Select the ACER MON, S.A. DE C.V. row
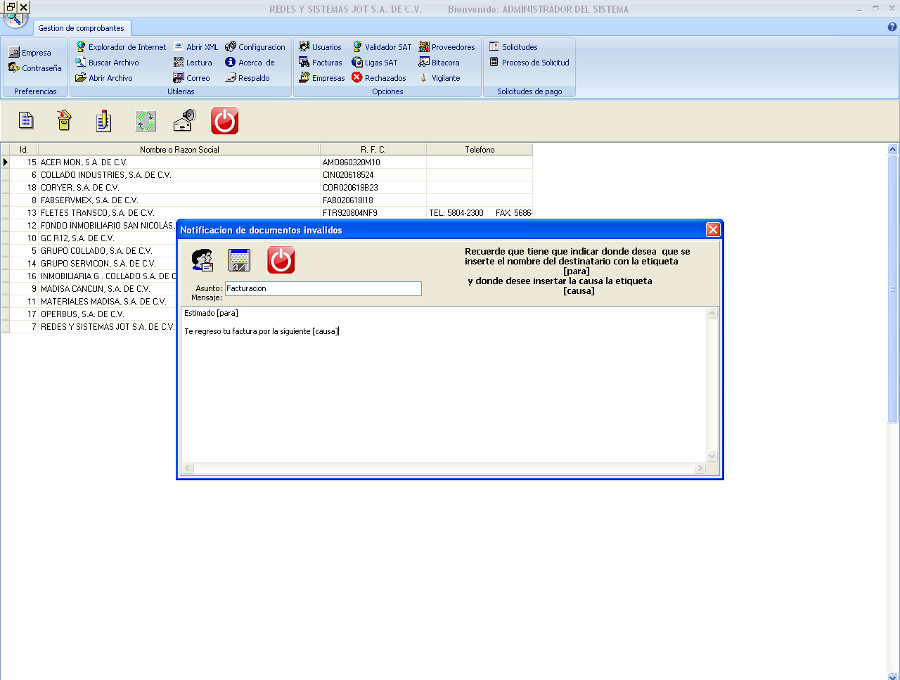 pos(180,161)
